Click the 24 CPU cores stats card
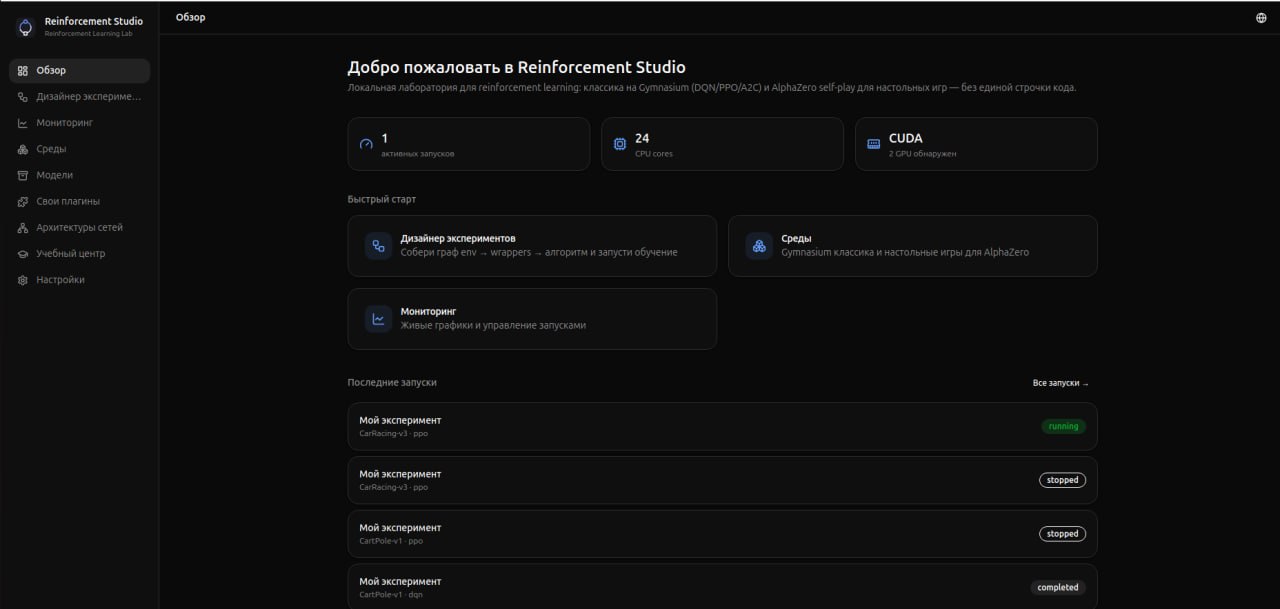 (x=722, y=144)
